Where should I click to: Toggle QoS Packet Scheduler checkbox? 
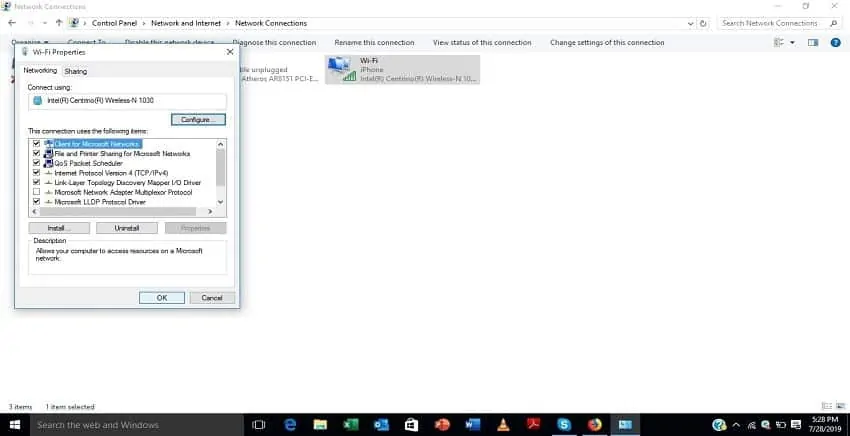coord(36,163)
